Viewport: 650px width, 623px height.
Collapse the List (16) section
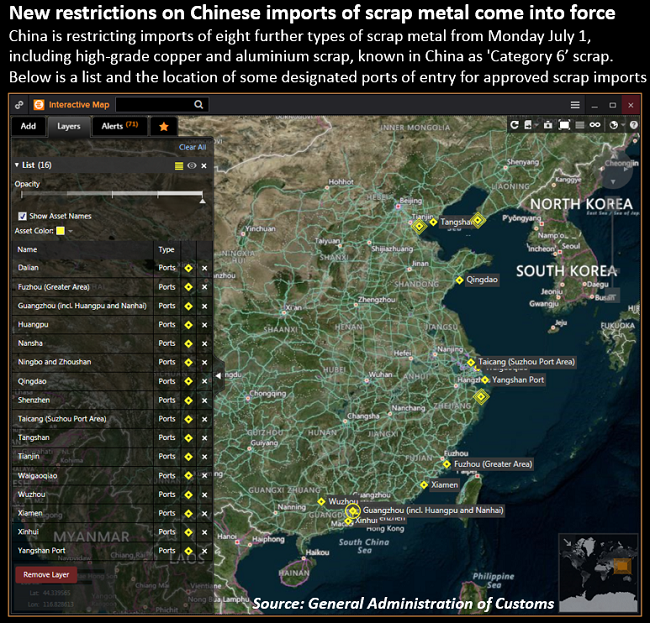coord(17,165)
